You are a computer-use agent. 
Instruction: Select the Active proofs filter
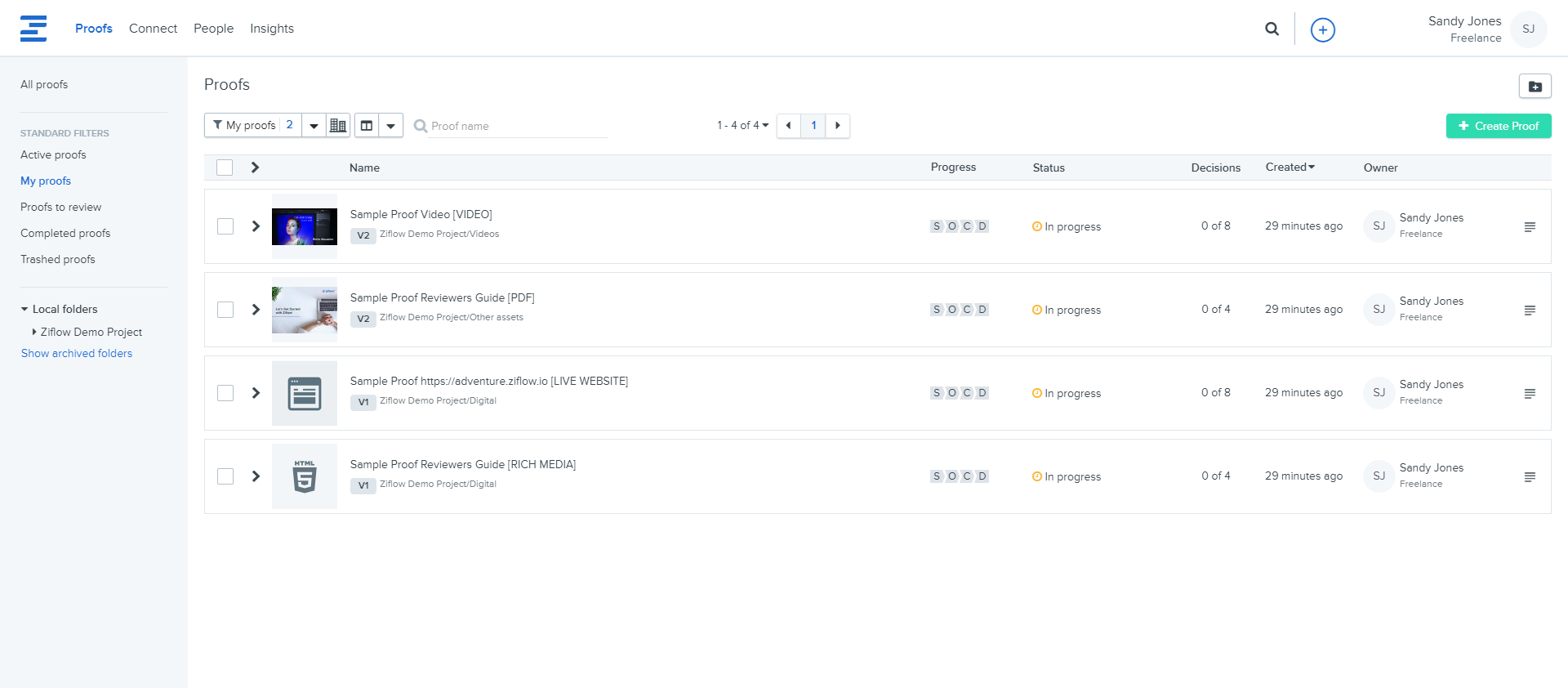pos(53,154)
